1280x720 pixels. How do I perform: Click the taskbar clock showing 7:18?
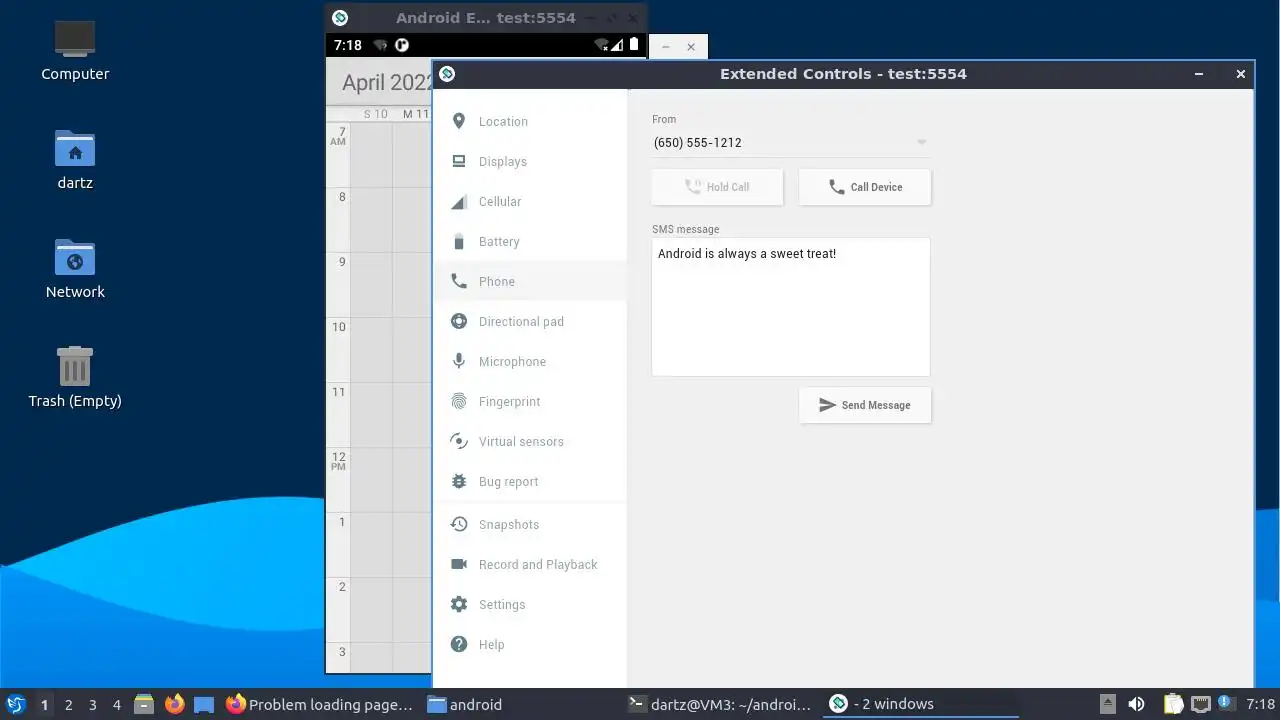[x=1261, y=704]
